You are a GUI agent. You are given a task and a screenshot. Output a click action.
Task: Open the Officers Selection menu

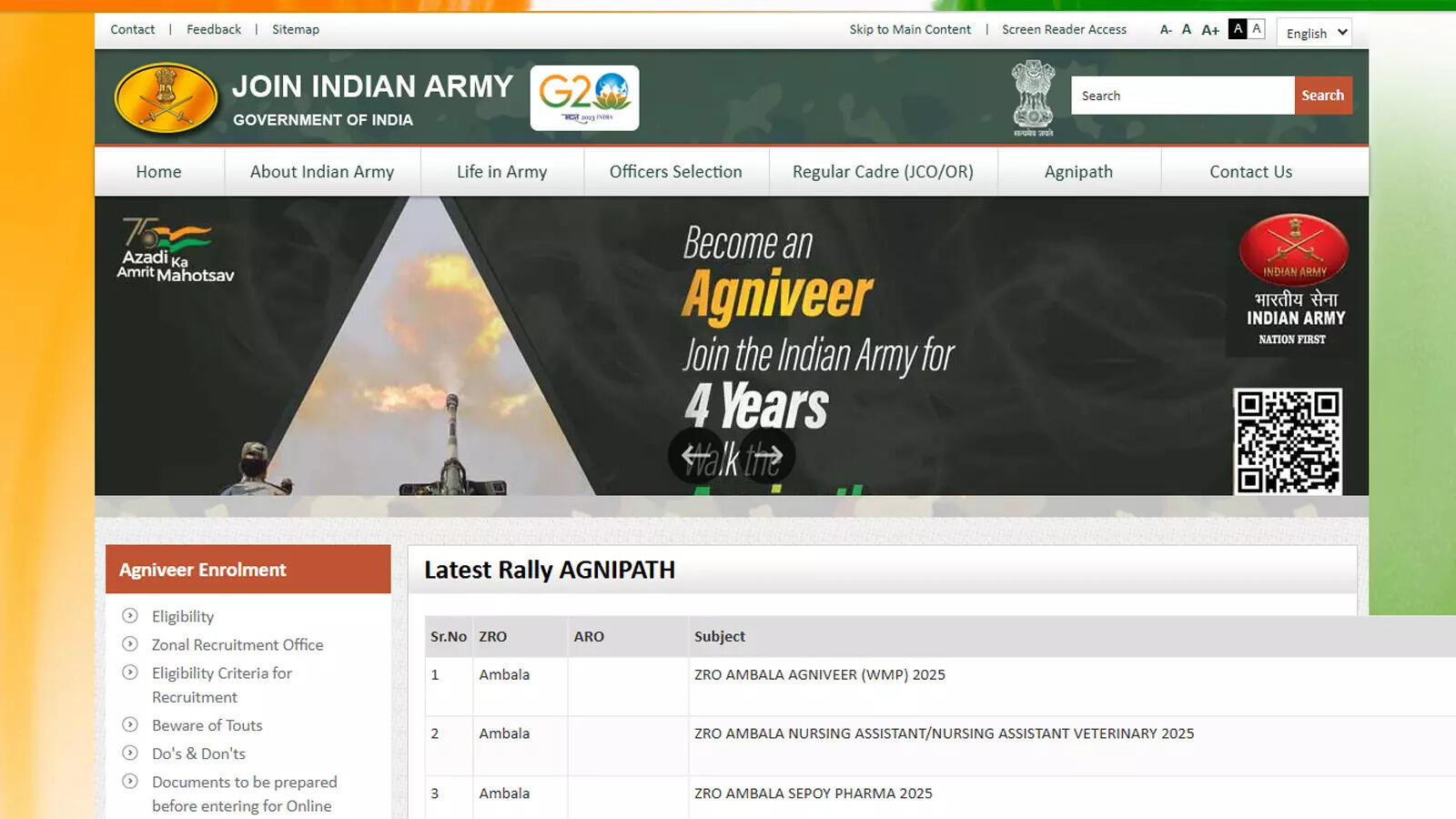pyautogui.click(x=676, y=172)
